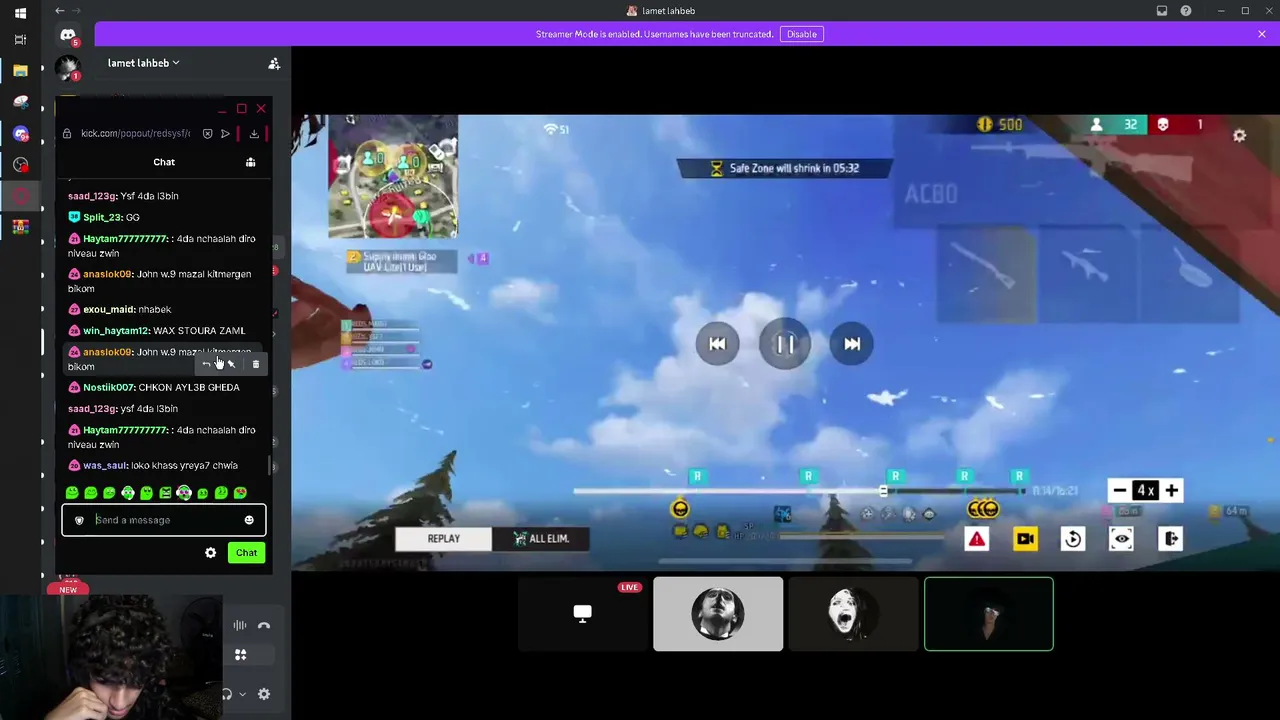Screen dimensions: 1280x720
Task: Switch to the ALL ELIM. tab
Action: pyautogui.click(x=541, y=539)
